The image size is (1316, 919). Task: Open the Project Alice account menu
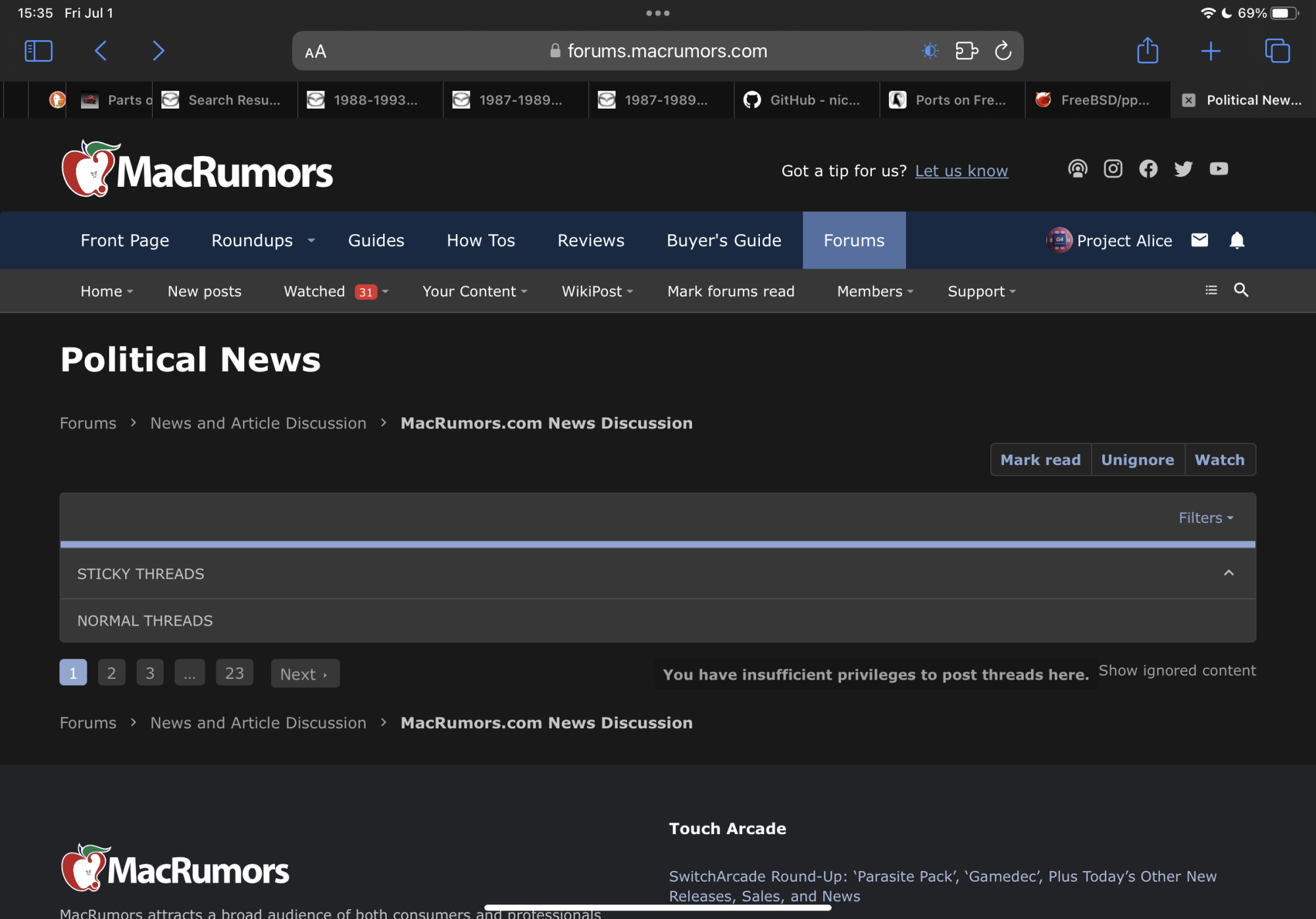click(1109, 241)
